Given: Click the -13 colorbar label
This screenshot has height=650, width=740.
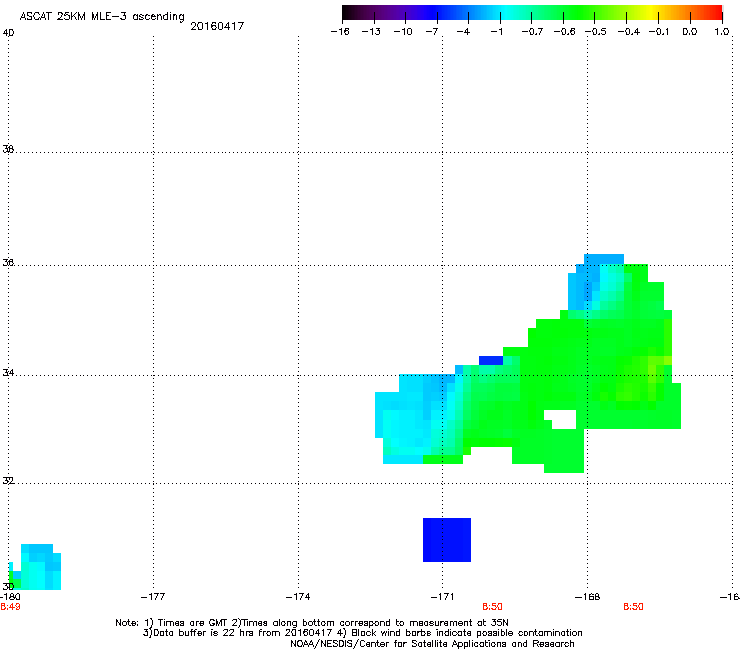Looking at the screenshot, I should pyautogui.click(x=371, y=32).
